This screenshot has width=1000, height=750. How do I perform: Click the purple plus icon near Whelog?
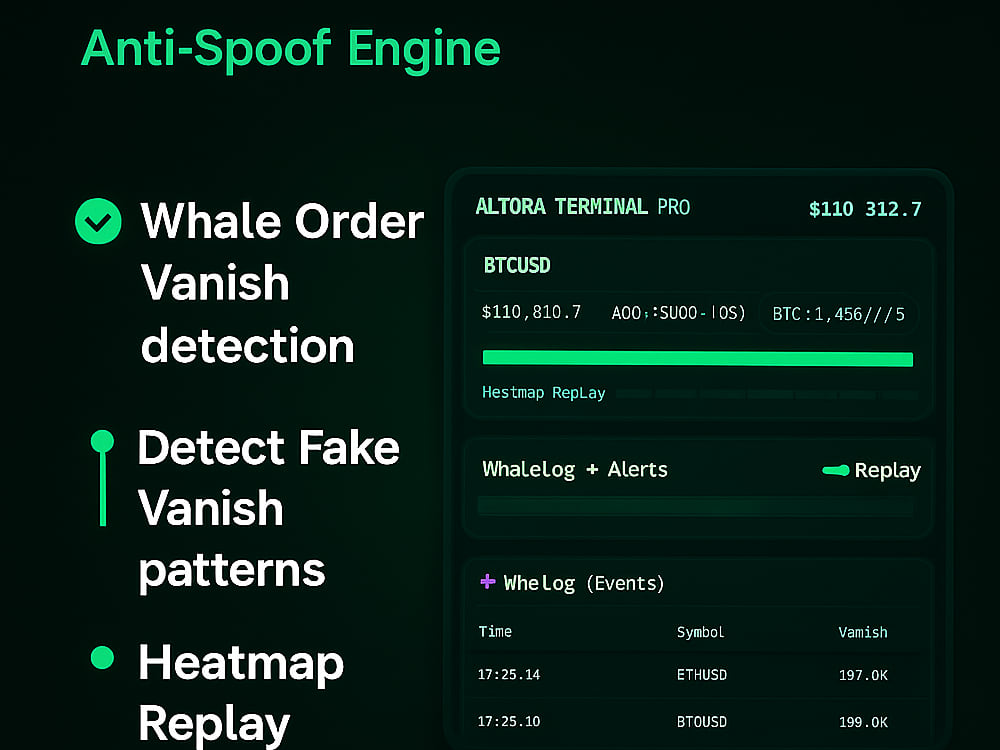[x=488, y=581]
